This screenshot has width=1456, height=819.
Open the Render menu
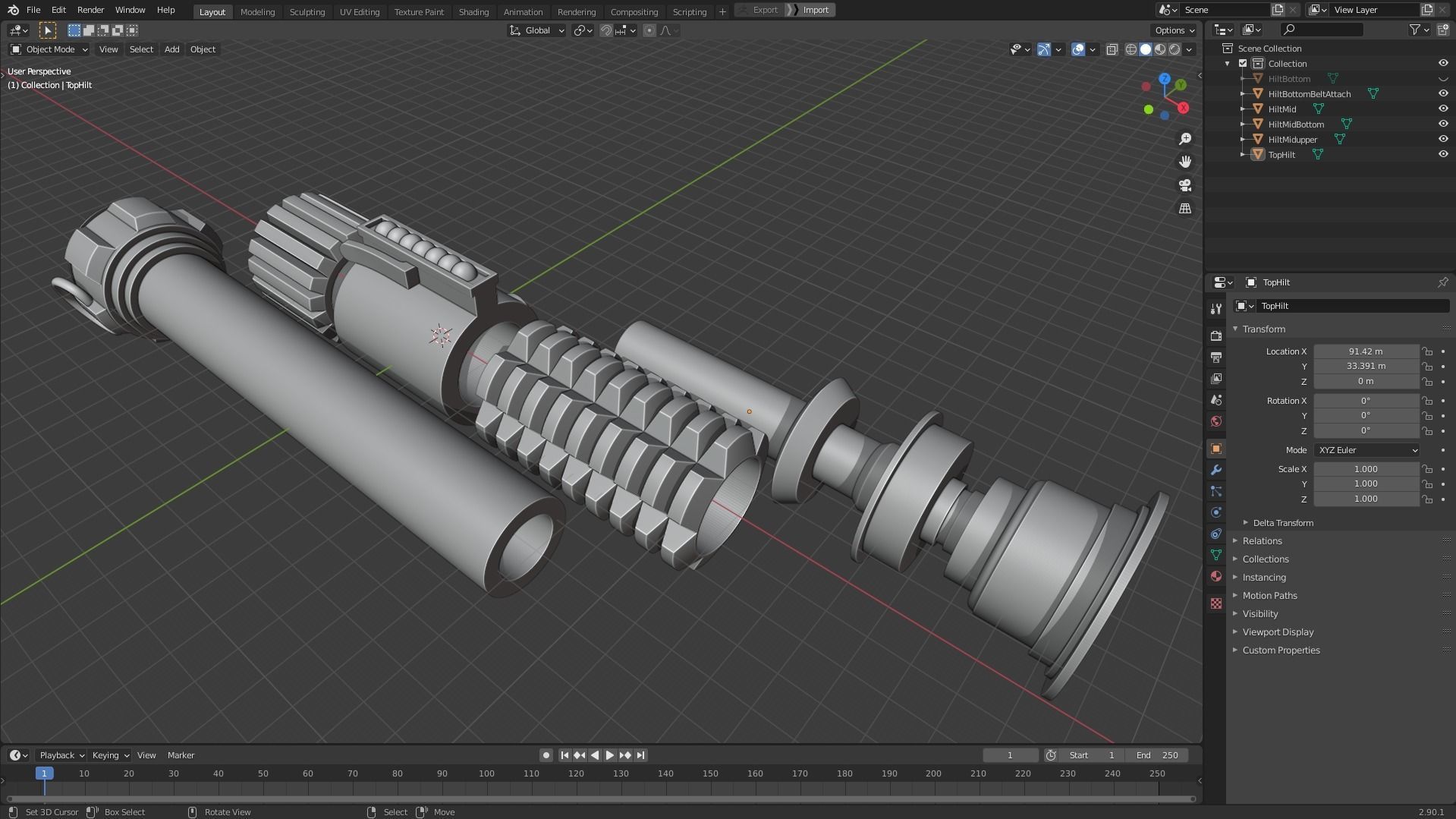point(90,10)
